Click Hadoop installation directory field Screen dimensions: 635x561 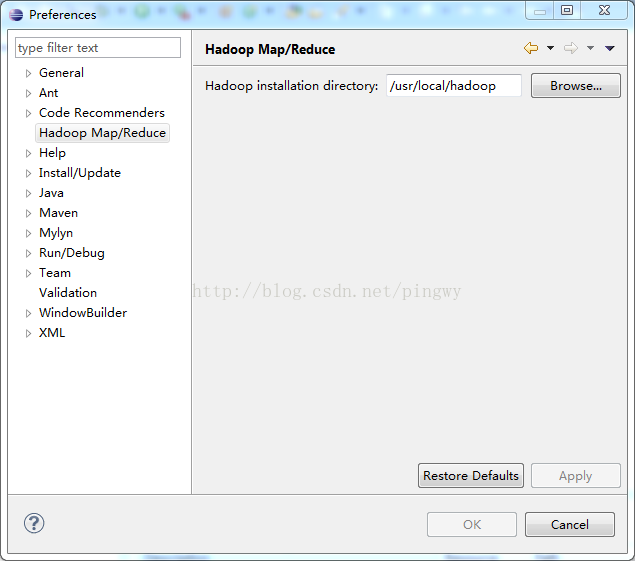click(454, 85)
